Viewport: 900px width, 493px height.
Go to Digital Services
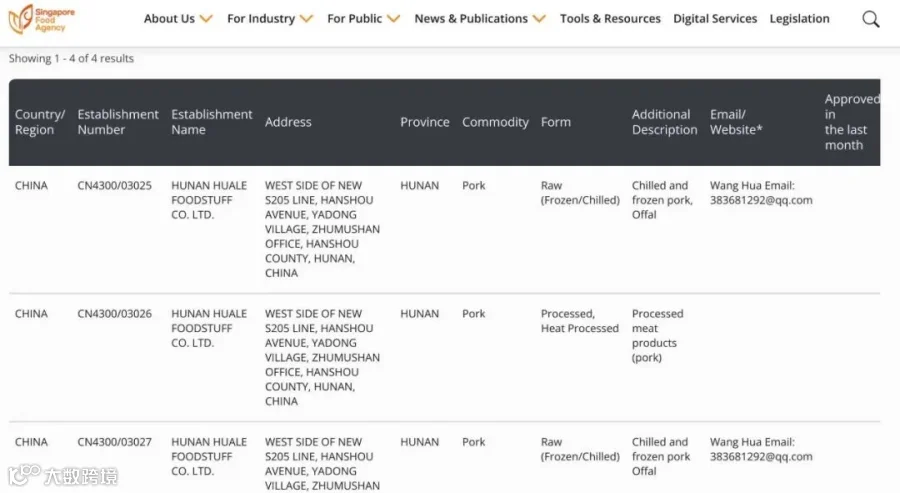click(715, 18)
